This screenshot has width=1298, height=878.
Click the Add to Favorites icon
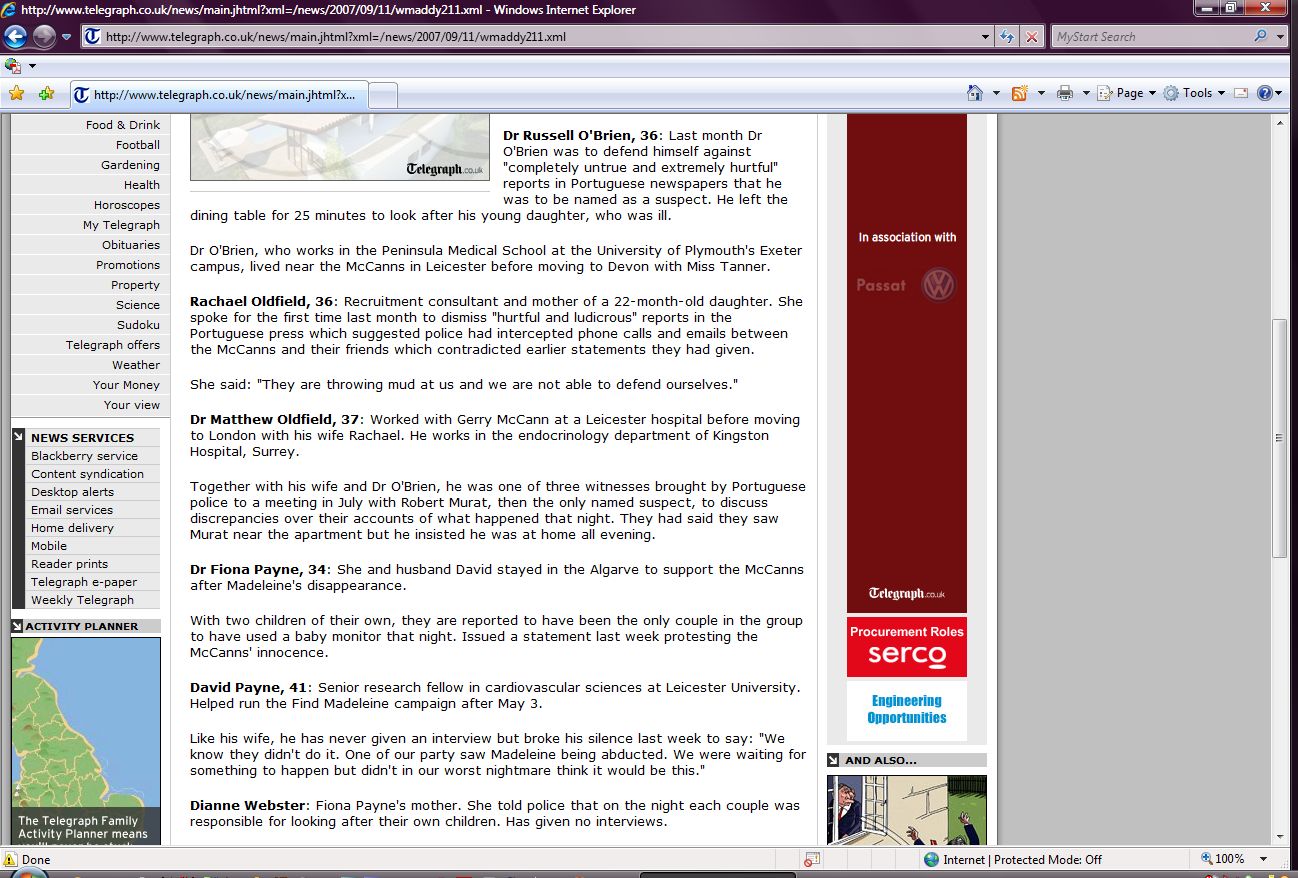point(46,94)
